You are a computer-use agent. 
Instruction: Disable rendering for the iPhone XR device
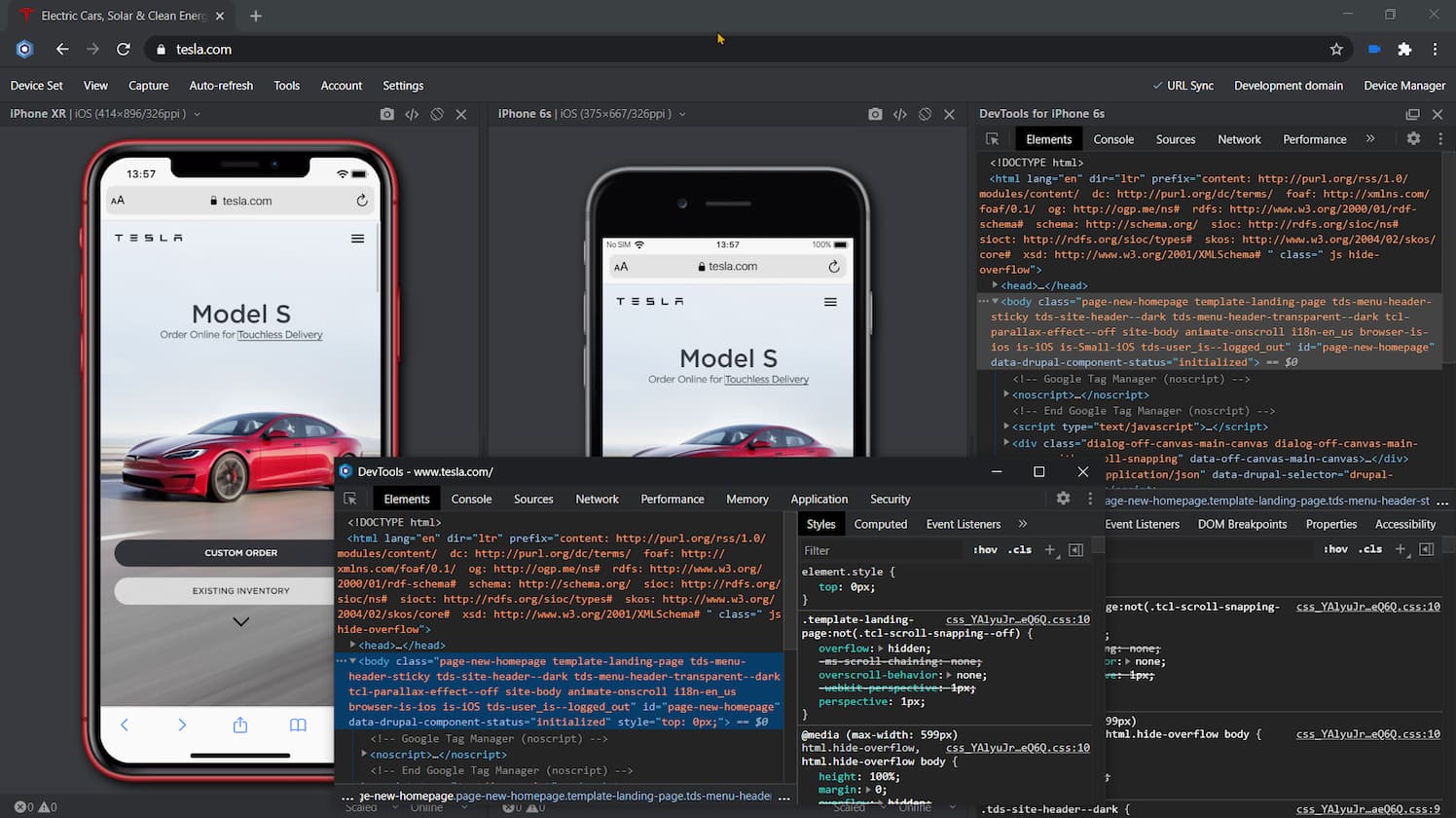437,113
